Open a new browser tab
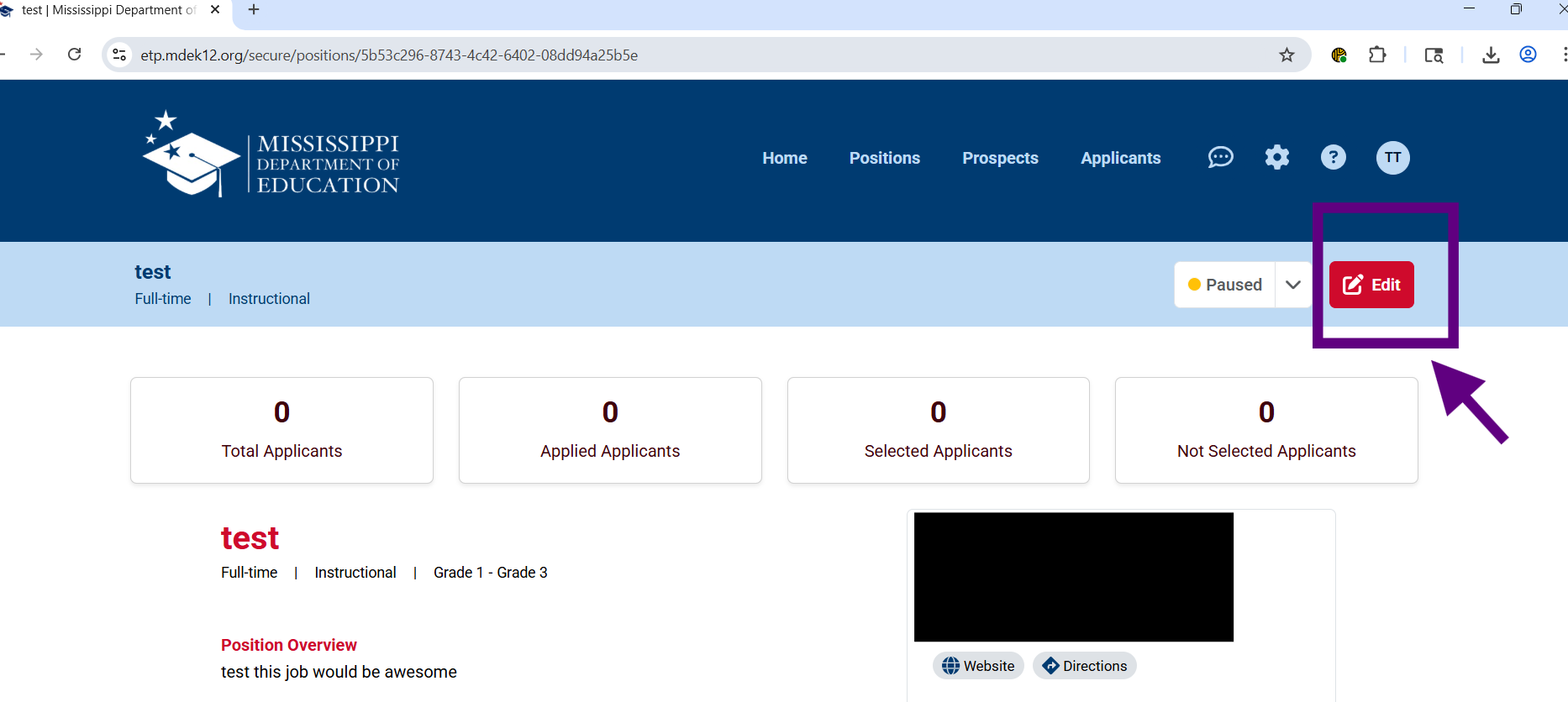Image resolution: width=1568 pixels, height=702 pixels. pos(254,10)
